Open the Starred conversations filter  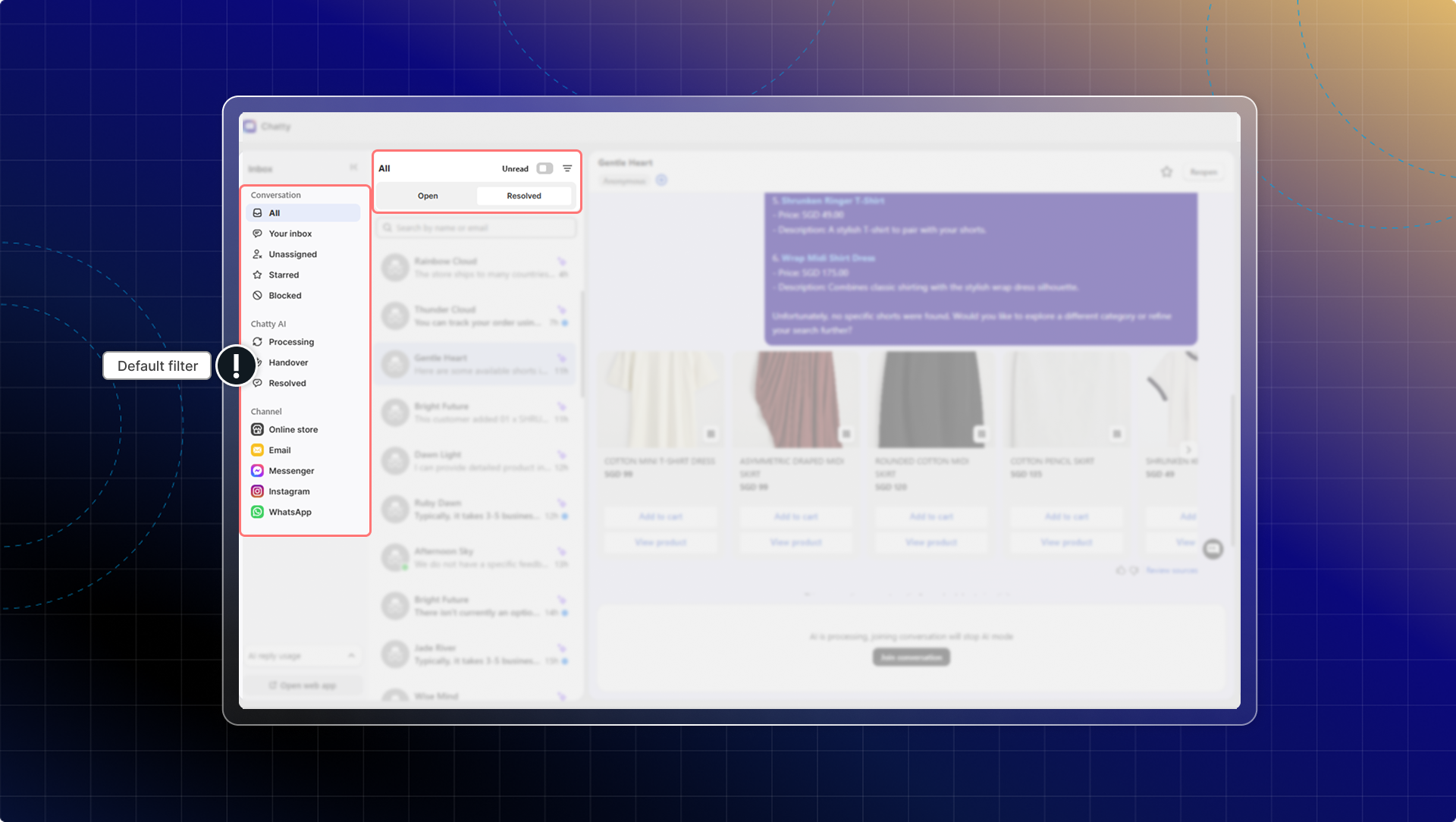283,275
